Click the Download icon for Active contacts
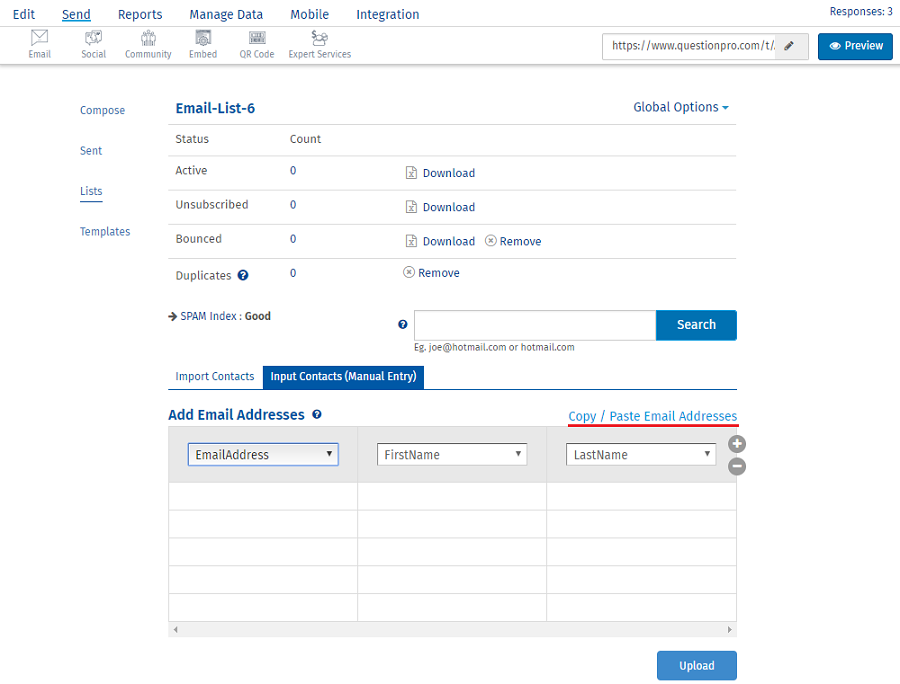 click(x=411, y=172)
